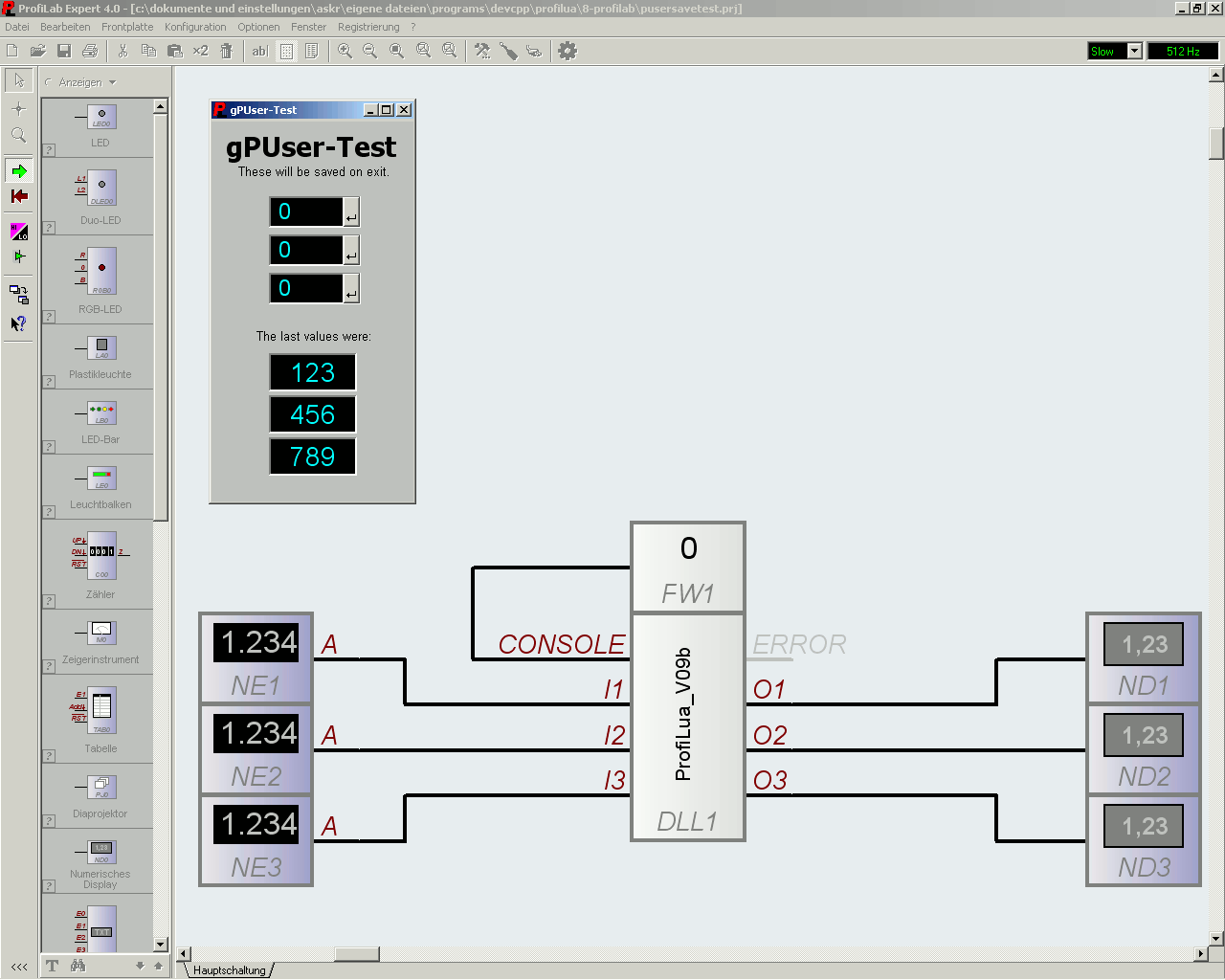Confirm the third gPUser-Test input with its enter button

tap(351, 289)
